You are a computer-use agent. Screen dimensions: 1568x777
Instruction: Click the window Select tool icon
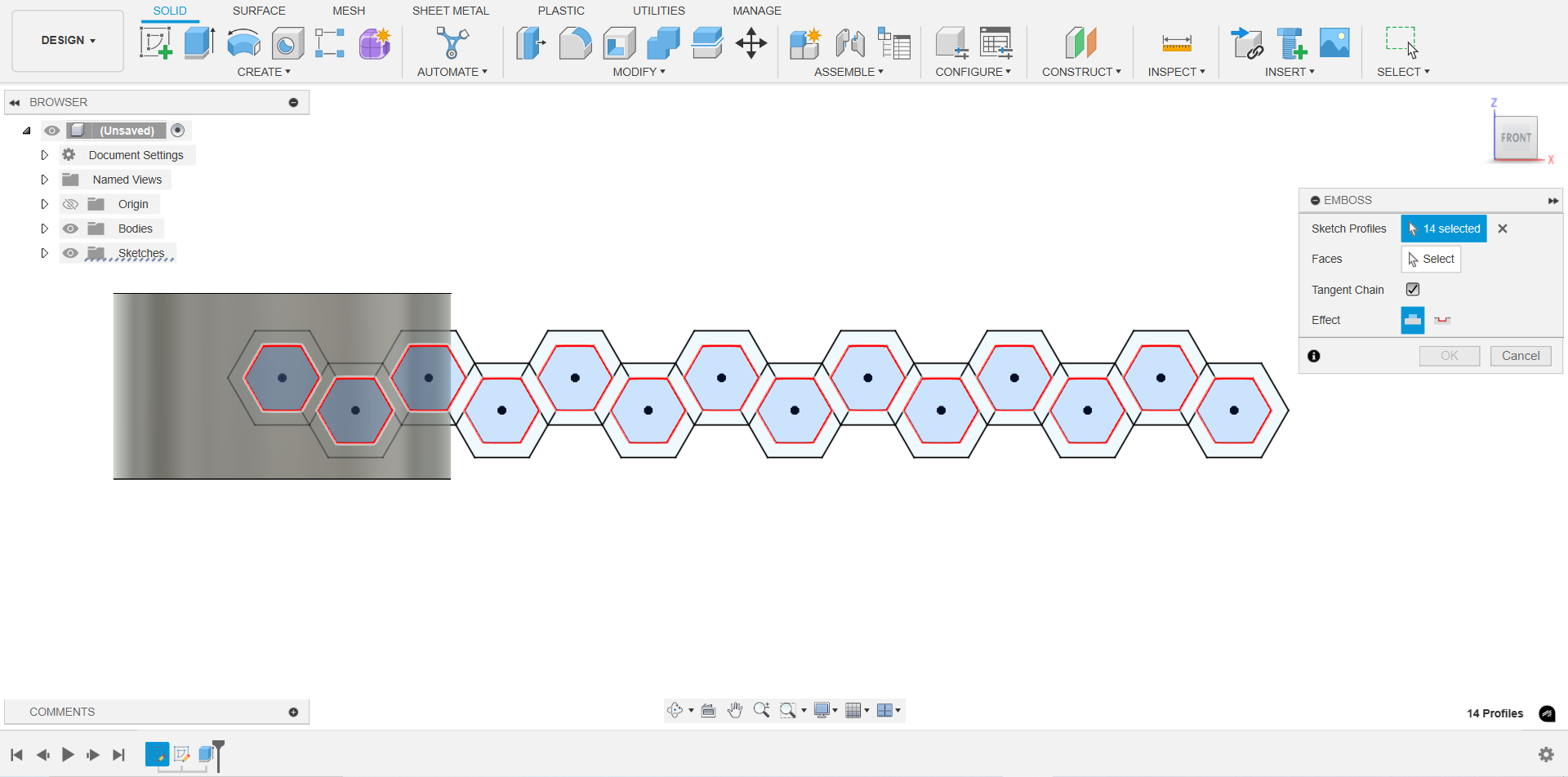coord(1402,42)
